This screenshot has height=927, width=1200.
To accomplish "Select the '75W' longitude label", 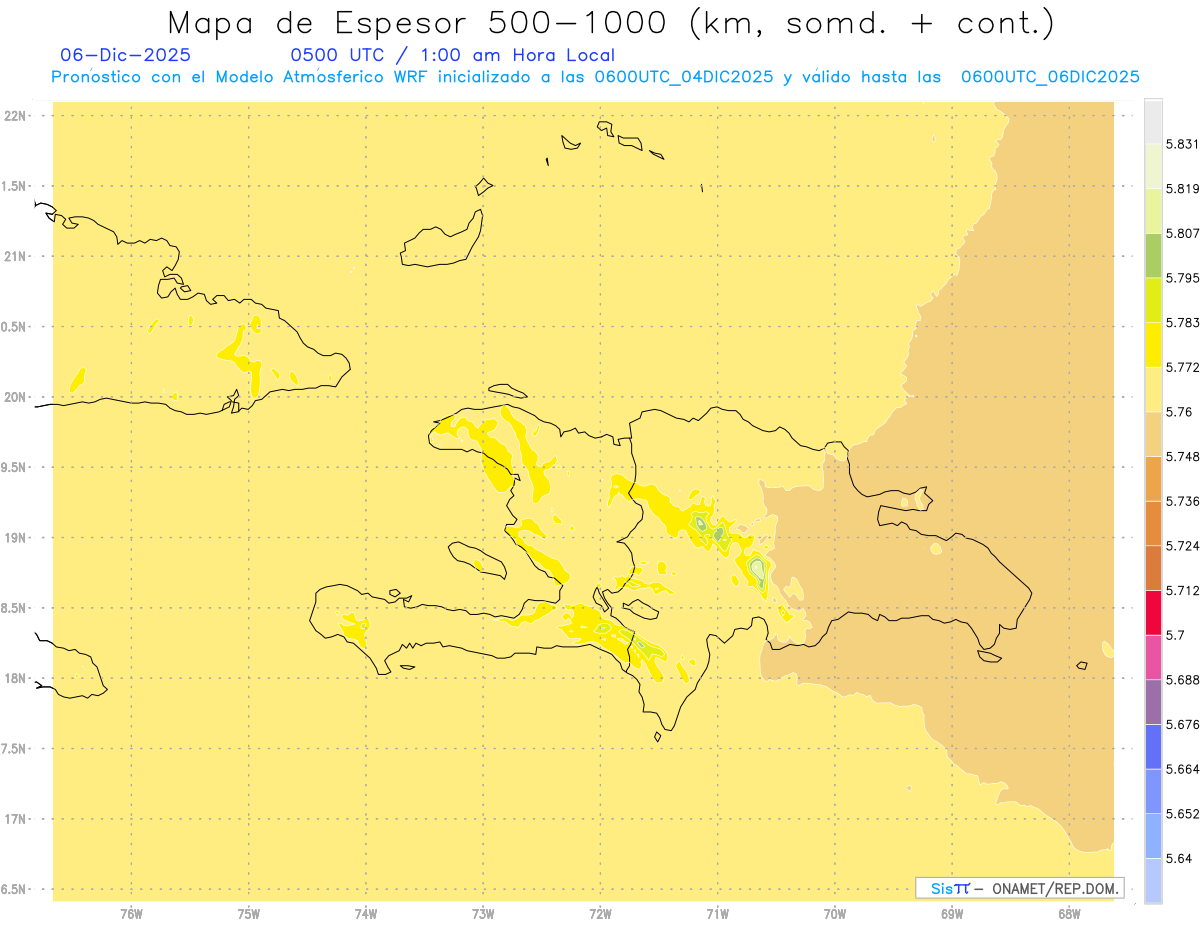I will [x=249, y=915].
